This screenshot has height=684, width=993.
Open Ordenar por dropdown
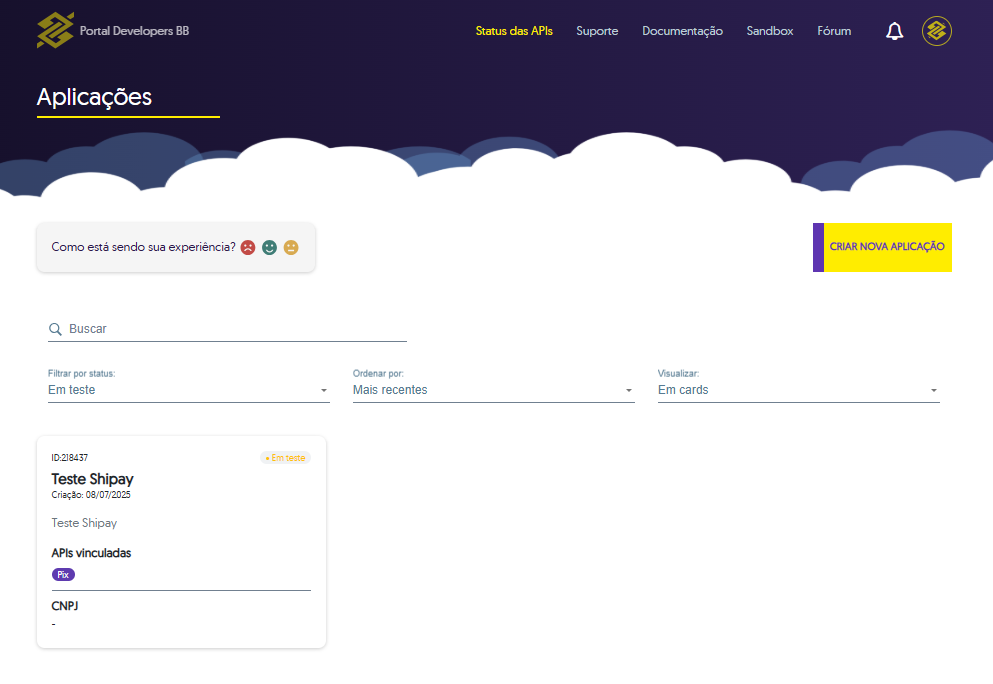click(493, 390)
